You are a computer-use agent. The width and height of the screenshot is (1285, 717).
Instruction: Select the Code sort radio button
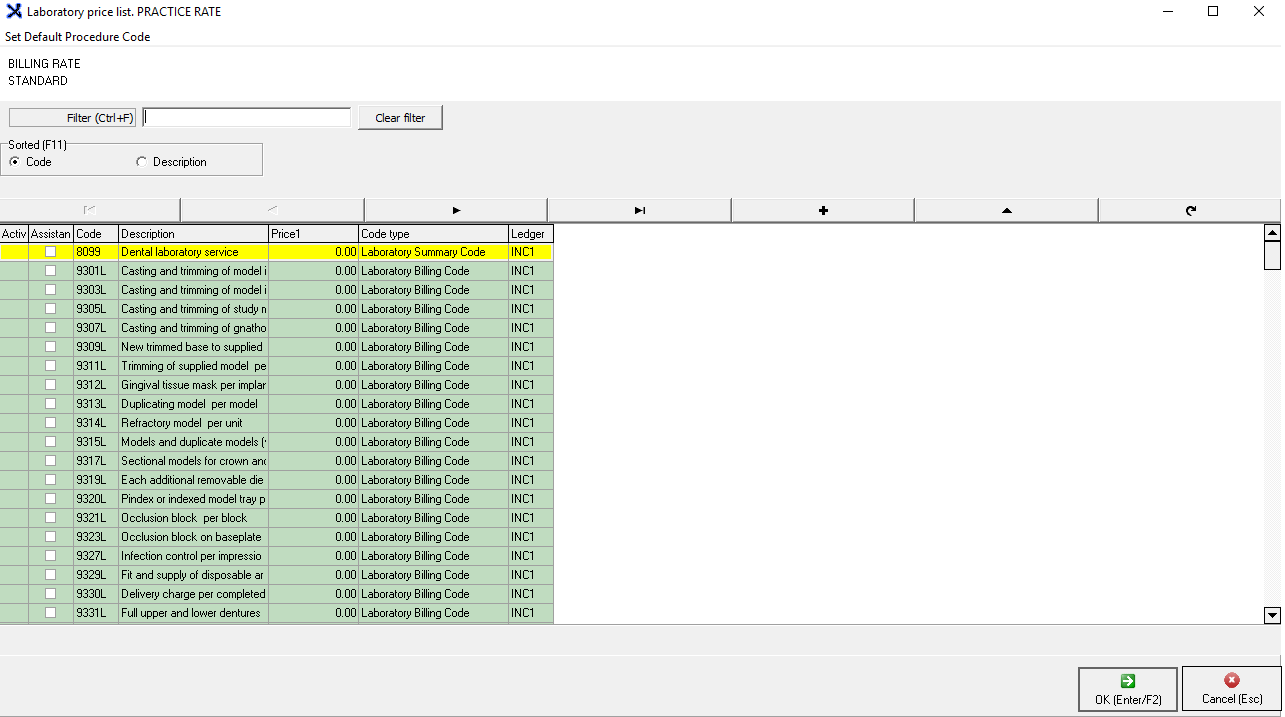(x=15, y=162)
